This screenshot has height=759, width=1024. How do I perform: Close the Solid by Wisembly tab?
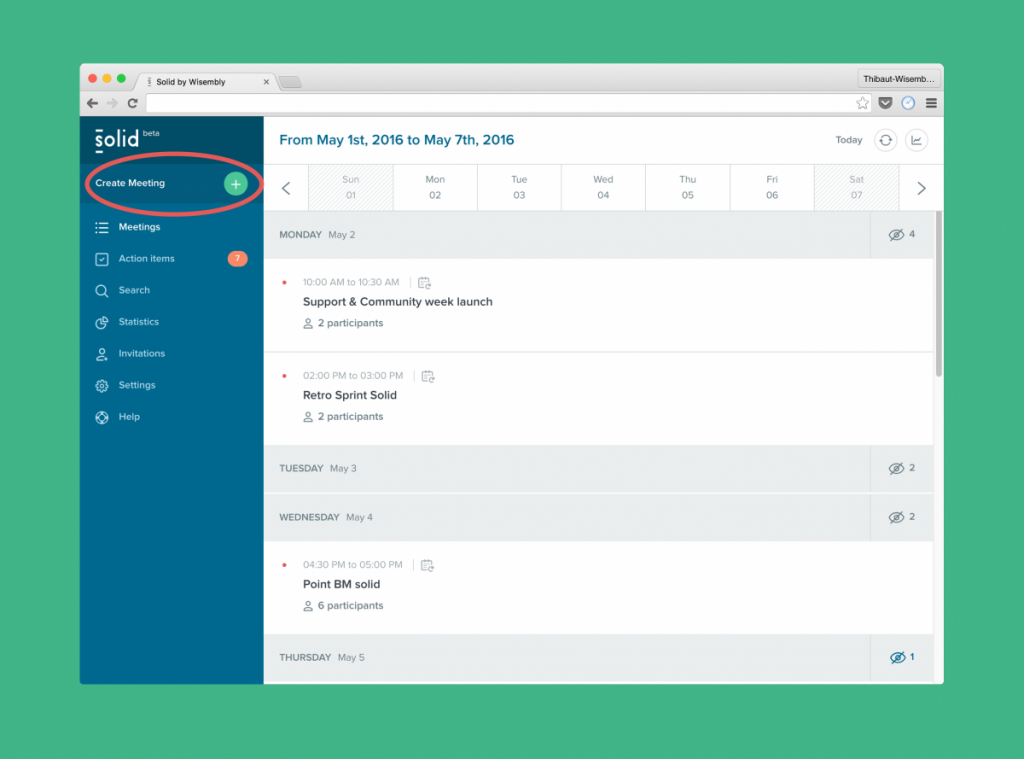266,82
